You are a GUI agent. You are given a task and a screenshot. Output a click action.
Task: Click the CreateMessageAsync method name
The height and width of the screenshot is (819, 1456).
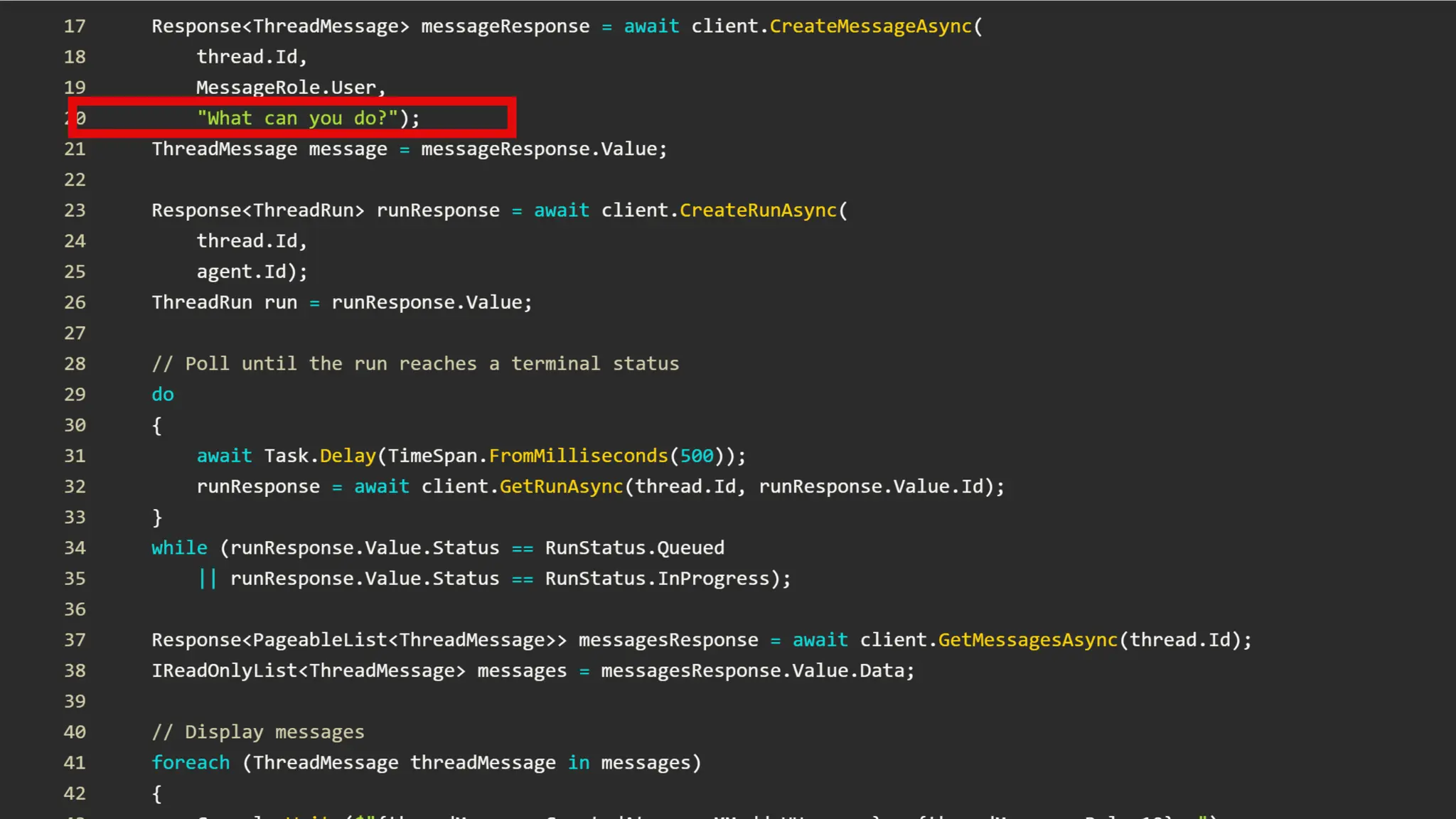(870, 26)
